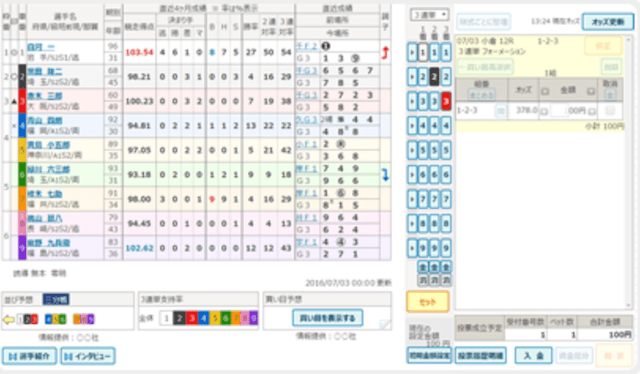
Task: Click bet slip scrollbar down arrow
Action: [x=629, y=305]
